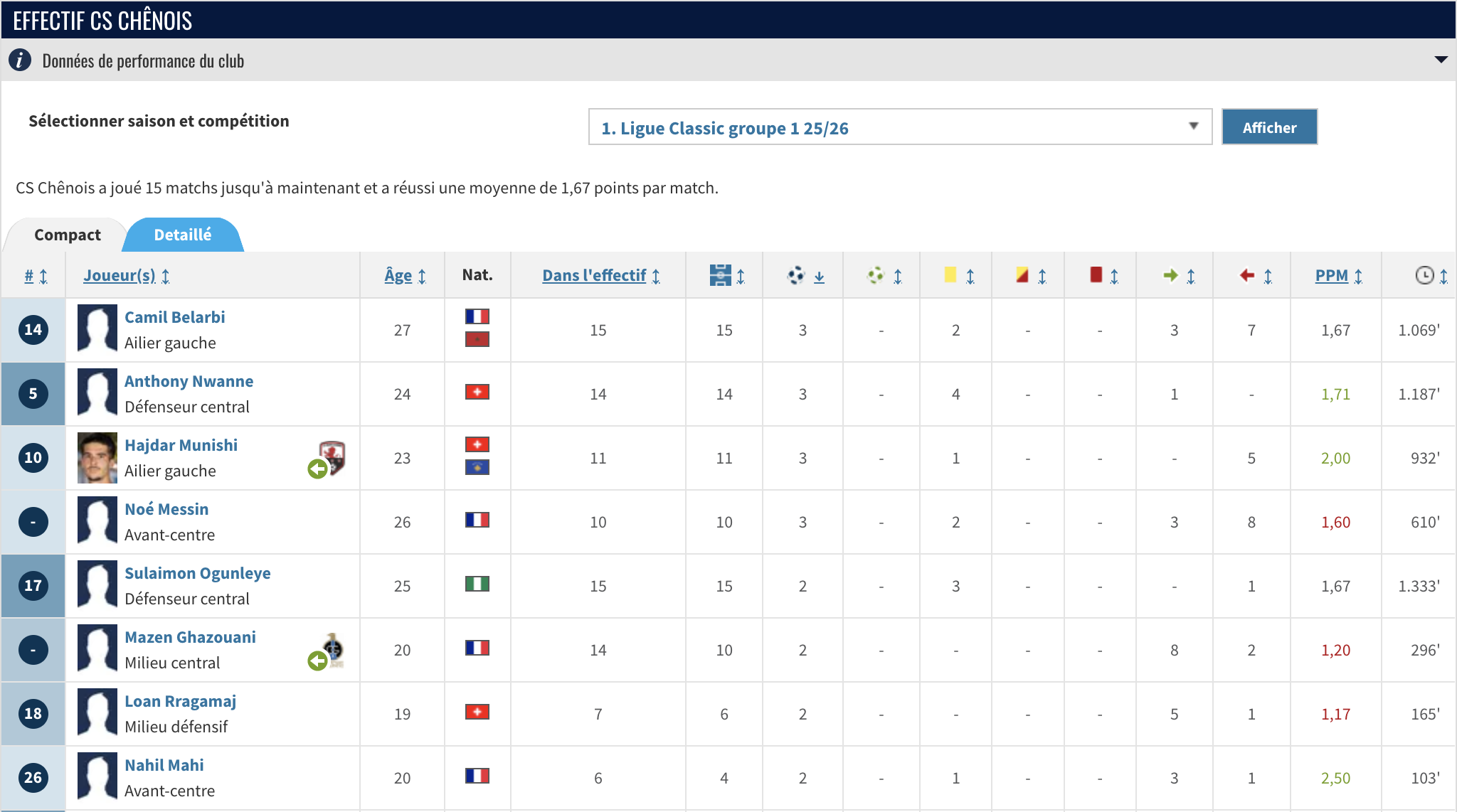The width and height of the screenshot is (1457, 812).
Task: Select the Detaillé tab
Action: click(183, 235)
